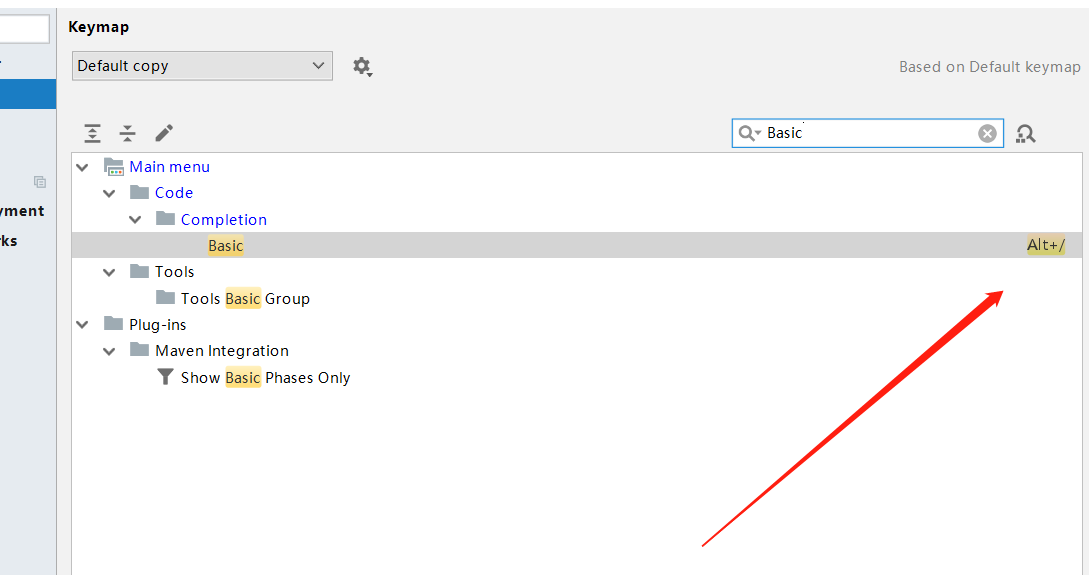Click the Plug-ins folder icon
The height and width of the screenshot is (575, 1089).
(x=113, y=323)
